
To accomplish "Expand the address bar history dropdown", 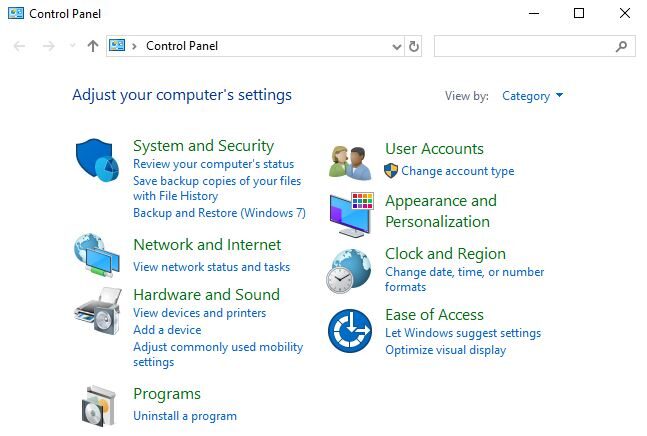I will point(396,46).
